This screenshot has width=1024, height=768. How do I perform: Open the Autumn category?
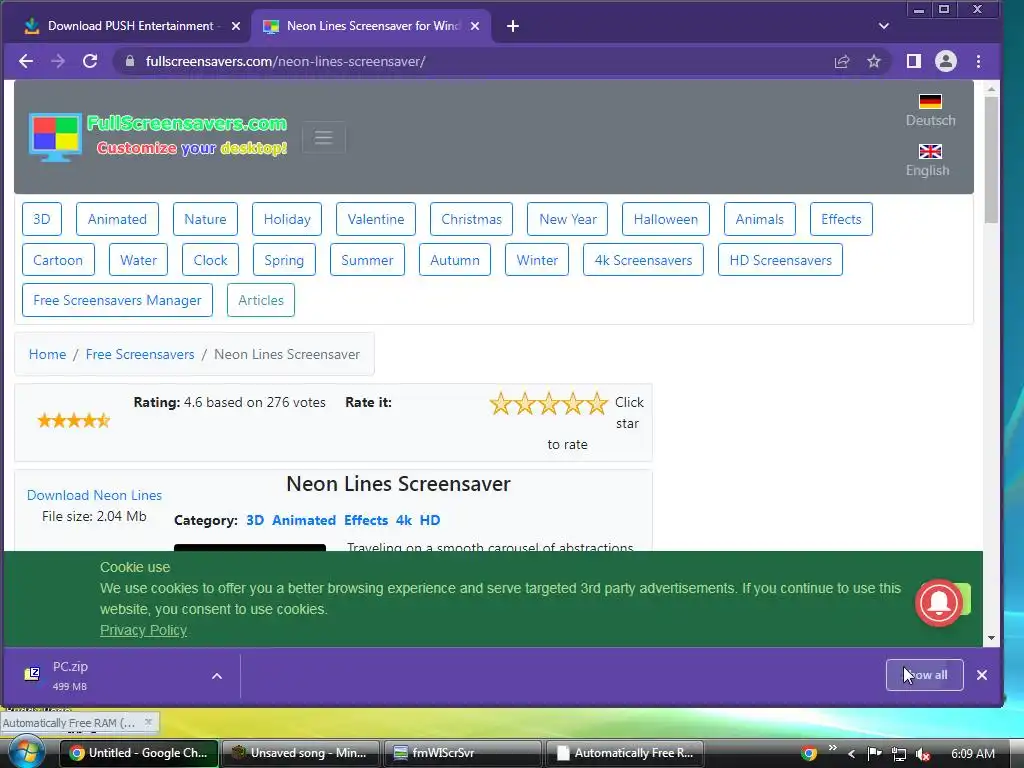[x=455, y=260]
